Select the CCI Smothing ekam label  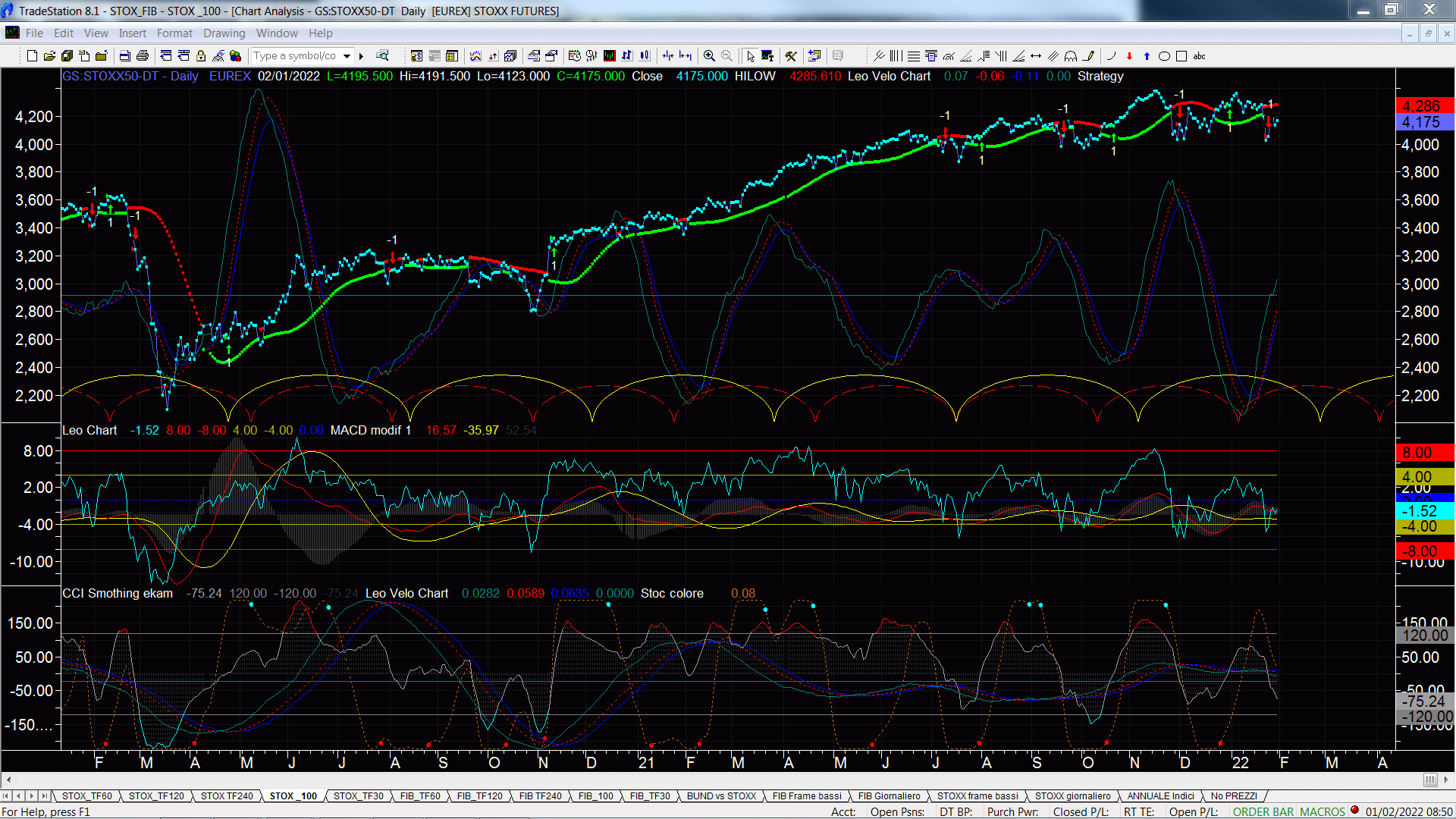(x=118, y=594)
